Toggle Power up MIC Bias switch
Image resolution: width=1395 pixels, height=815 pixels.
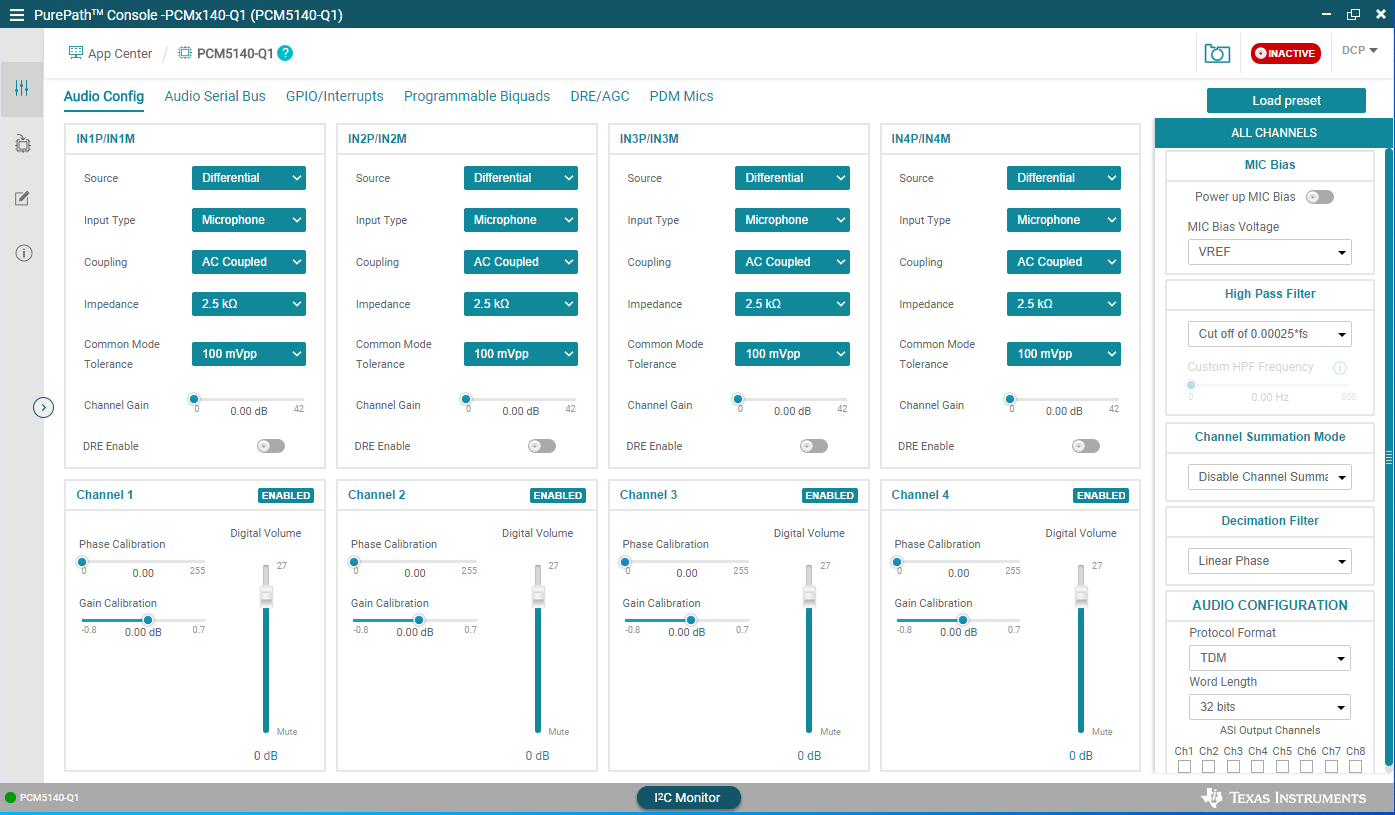(x=1320, y=197)
